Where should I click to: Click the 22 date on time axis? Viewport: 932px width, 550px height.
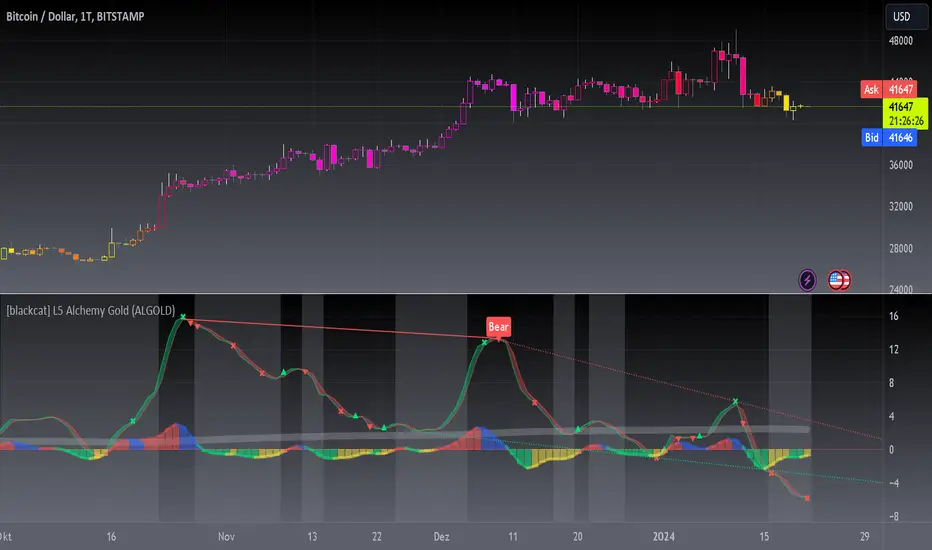click(x=377, y=536)
